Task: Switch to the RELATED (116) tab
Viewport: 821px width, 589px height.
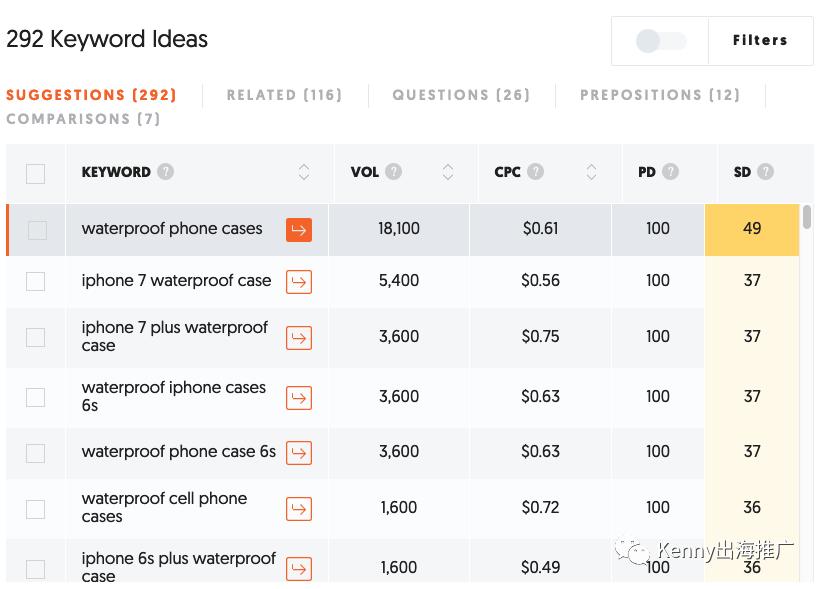Action: (284, 95)
